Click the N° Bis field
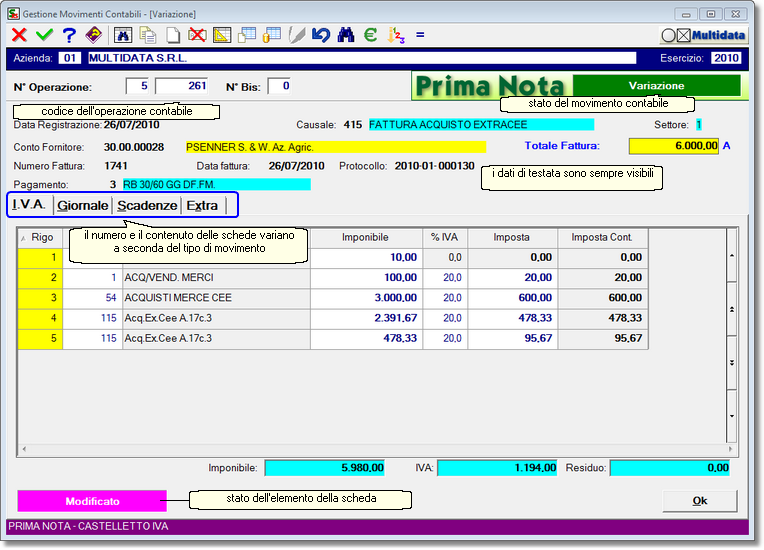 279,86
